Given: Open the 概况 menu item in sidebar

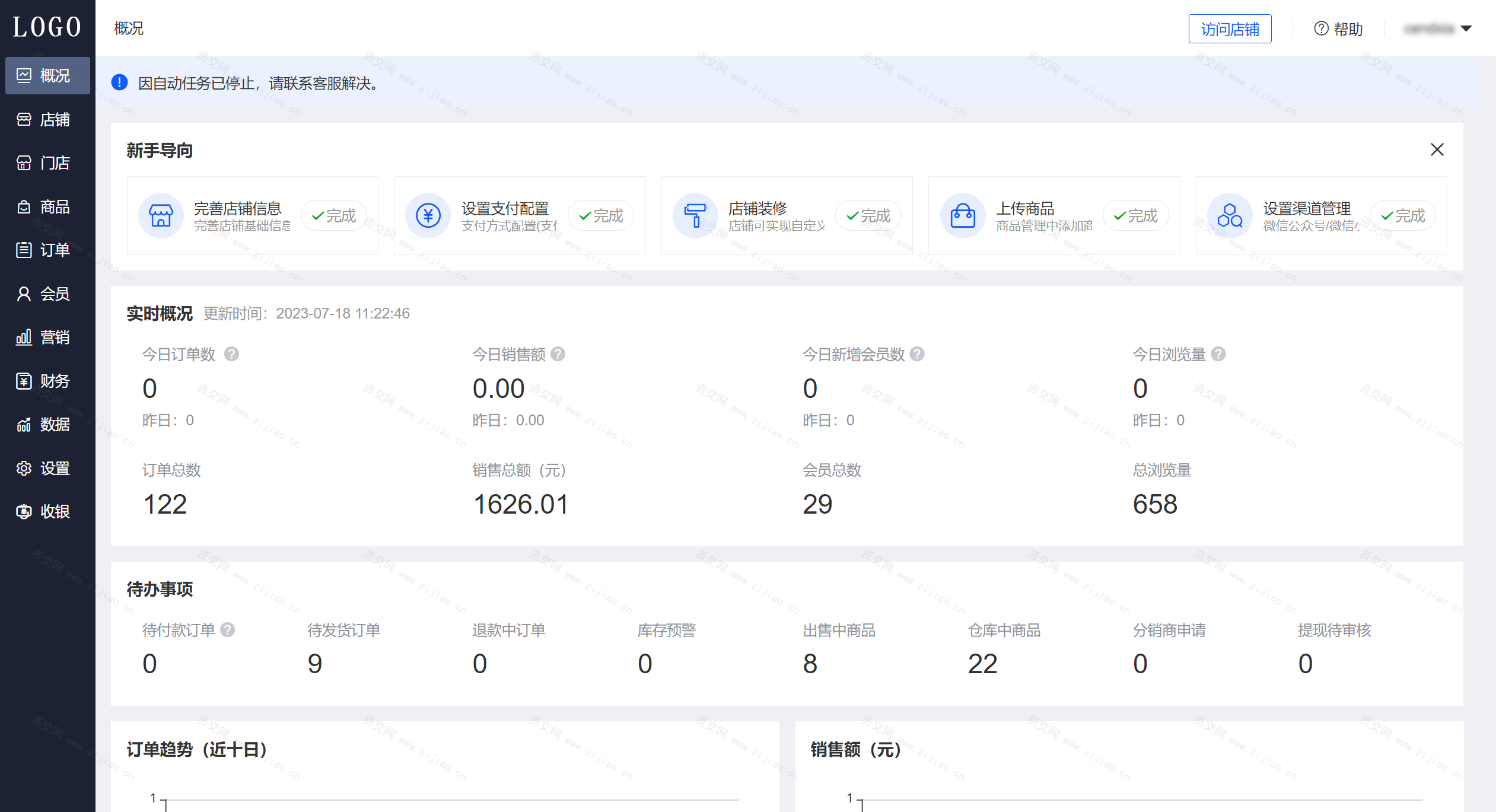Looking at the screenshot, I should (x=47, y=75).
